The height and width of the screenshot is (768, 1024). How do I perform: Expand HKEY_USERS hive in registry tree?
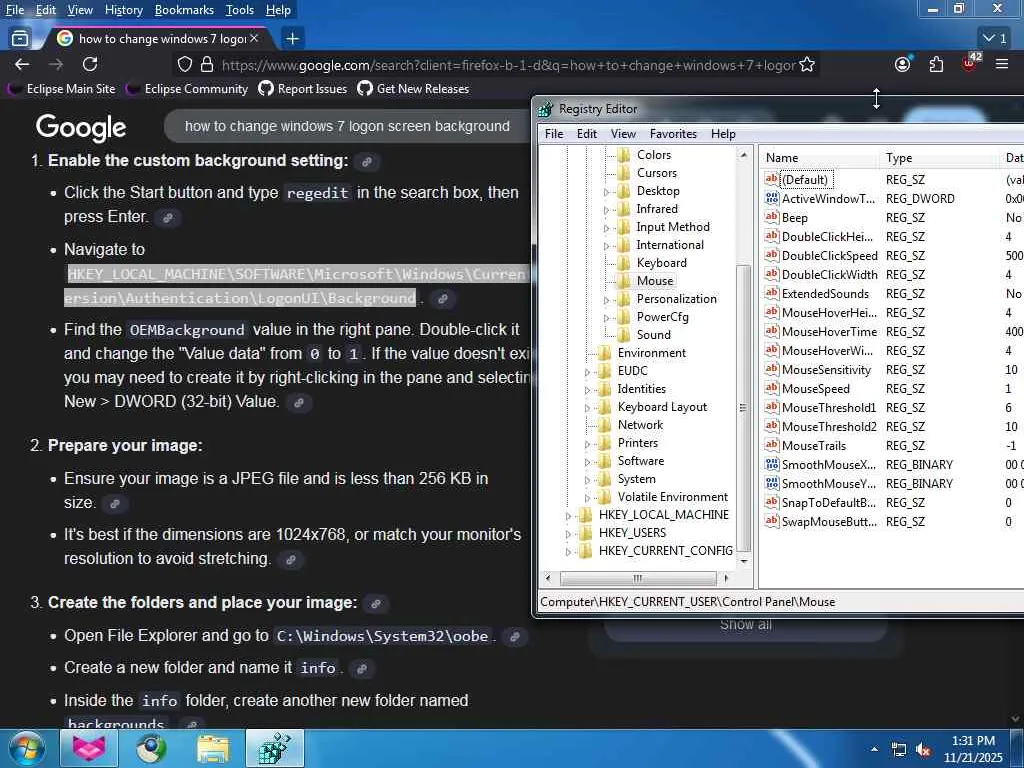tap(568, 534)
